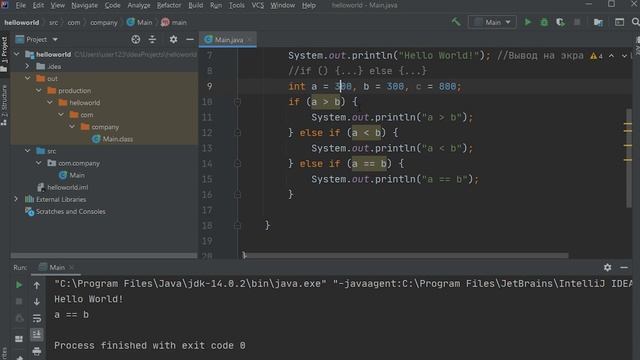
Task: Click the editor horizontal scrollbar
Action: 406,256
